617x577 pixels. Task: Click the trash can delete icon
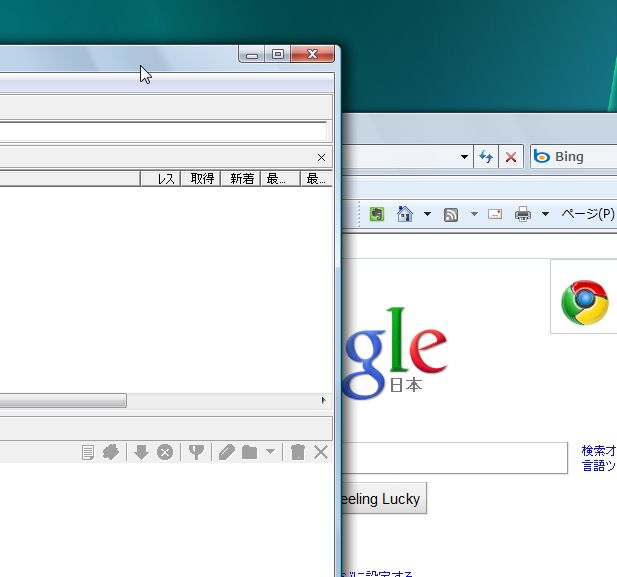click(x=298, y=452)
